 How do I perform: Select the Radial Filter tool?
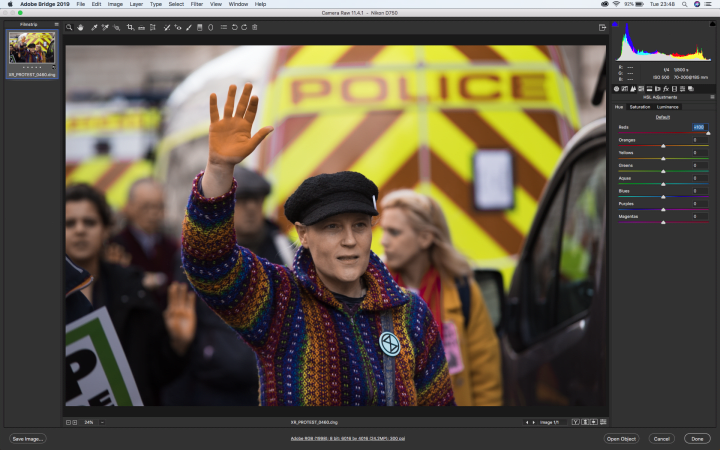click(x=211, y=28)
